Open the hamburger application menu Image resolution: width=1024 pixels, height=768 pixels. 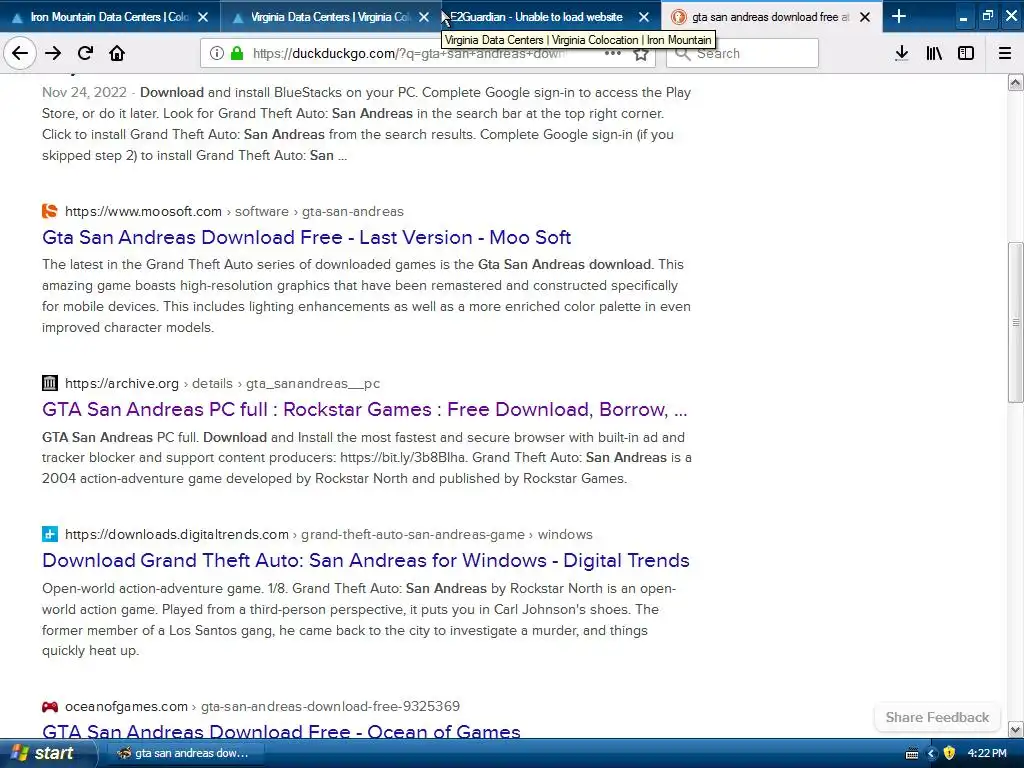[1005, 53]
